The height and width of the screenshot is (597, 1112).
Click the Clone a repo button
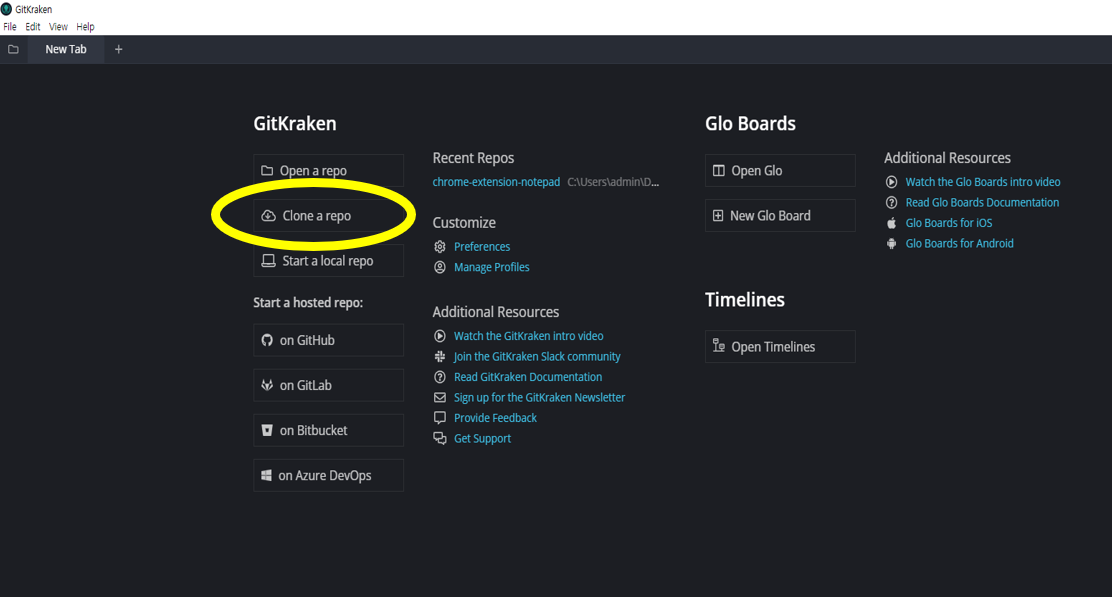(328, 216)
